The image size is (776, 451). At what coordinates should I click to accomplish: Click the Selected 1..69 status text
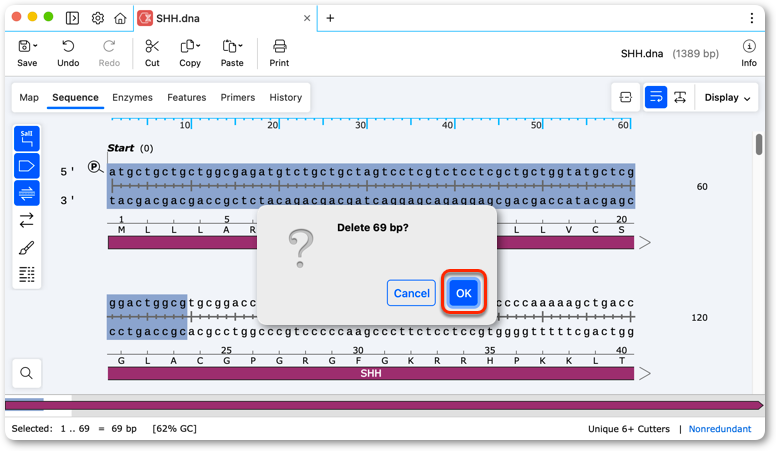point(74,429)
